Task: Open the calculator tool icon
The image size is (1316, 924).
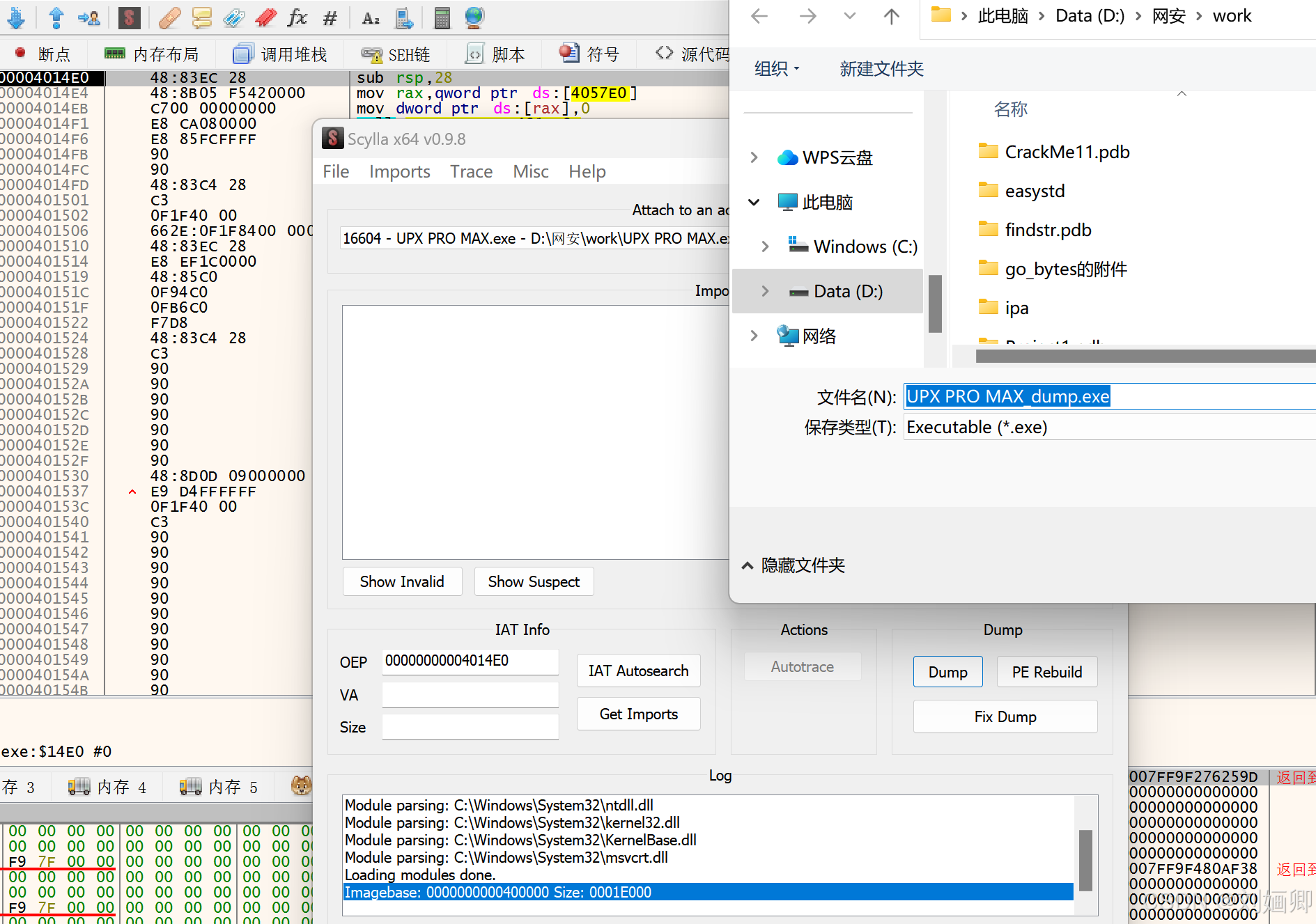Action: click(x=442, y=18)
